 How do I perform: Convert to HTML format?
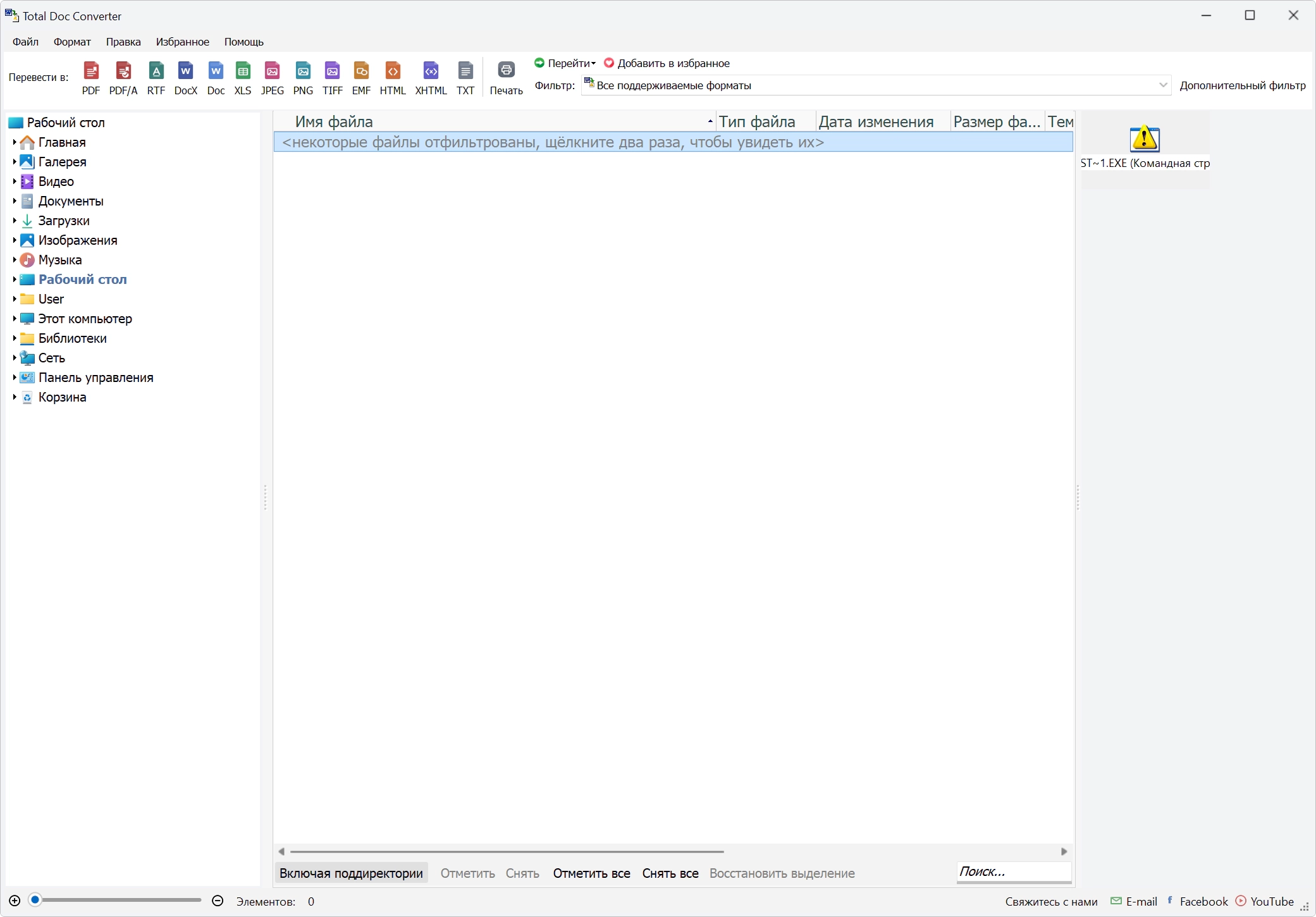tap(393, 78)
